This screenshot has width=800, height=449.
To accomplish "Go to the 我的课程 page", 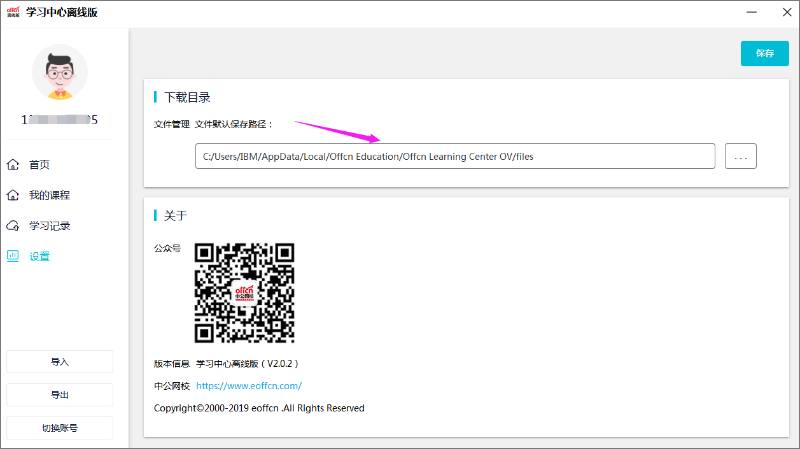I will (49, 195).
